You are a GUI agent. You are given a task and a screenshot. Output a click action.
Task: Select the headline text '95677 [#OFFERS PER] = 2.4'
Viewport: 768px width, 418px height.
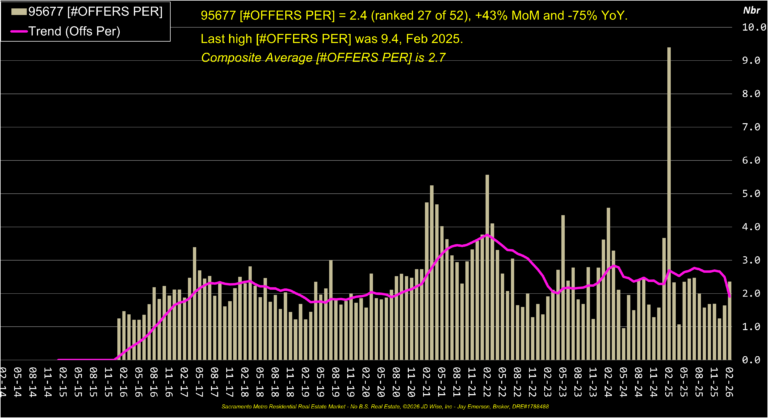[x=284, y=16]
